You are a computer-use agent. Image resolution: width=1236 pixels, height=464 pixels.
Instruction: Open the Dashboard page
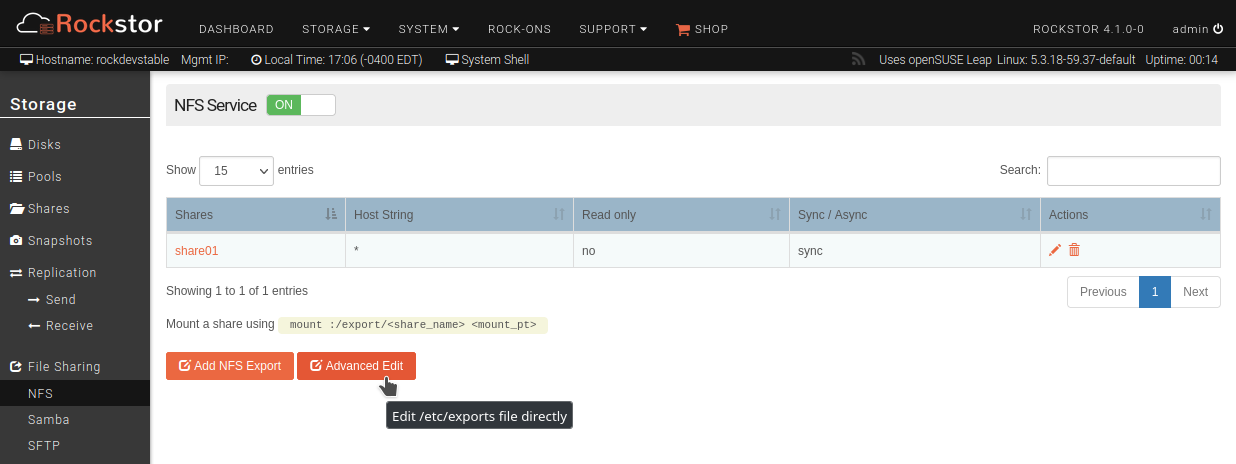point(236,29)
